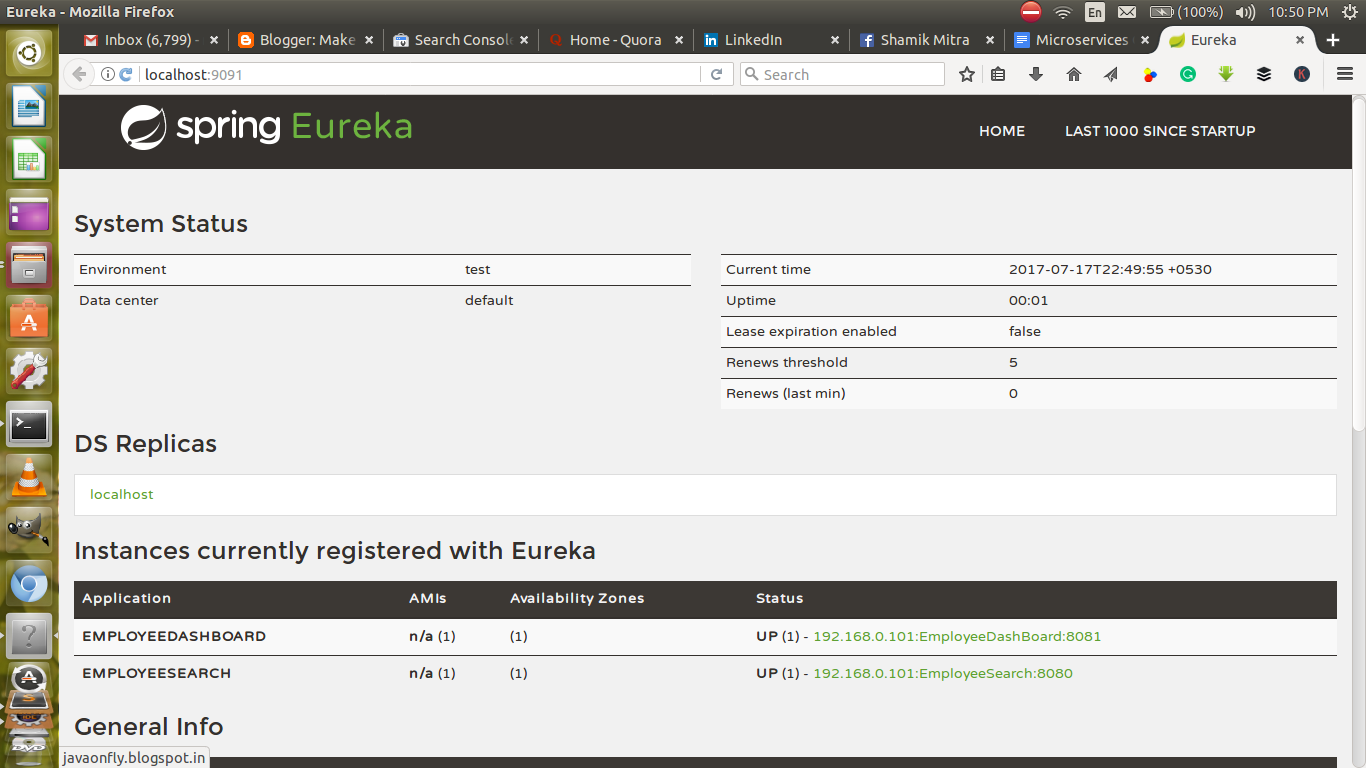Click the Firefox Search box
Image resolution: width=1366 pixels, height=768 pixels.
842,74
